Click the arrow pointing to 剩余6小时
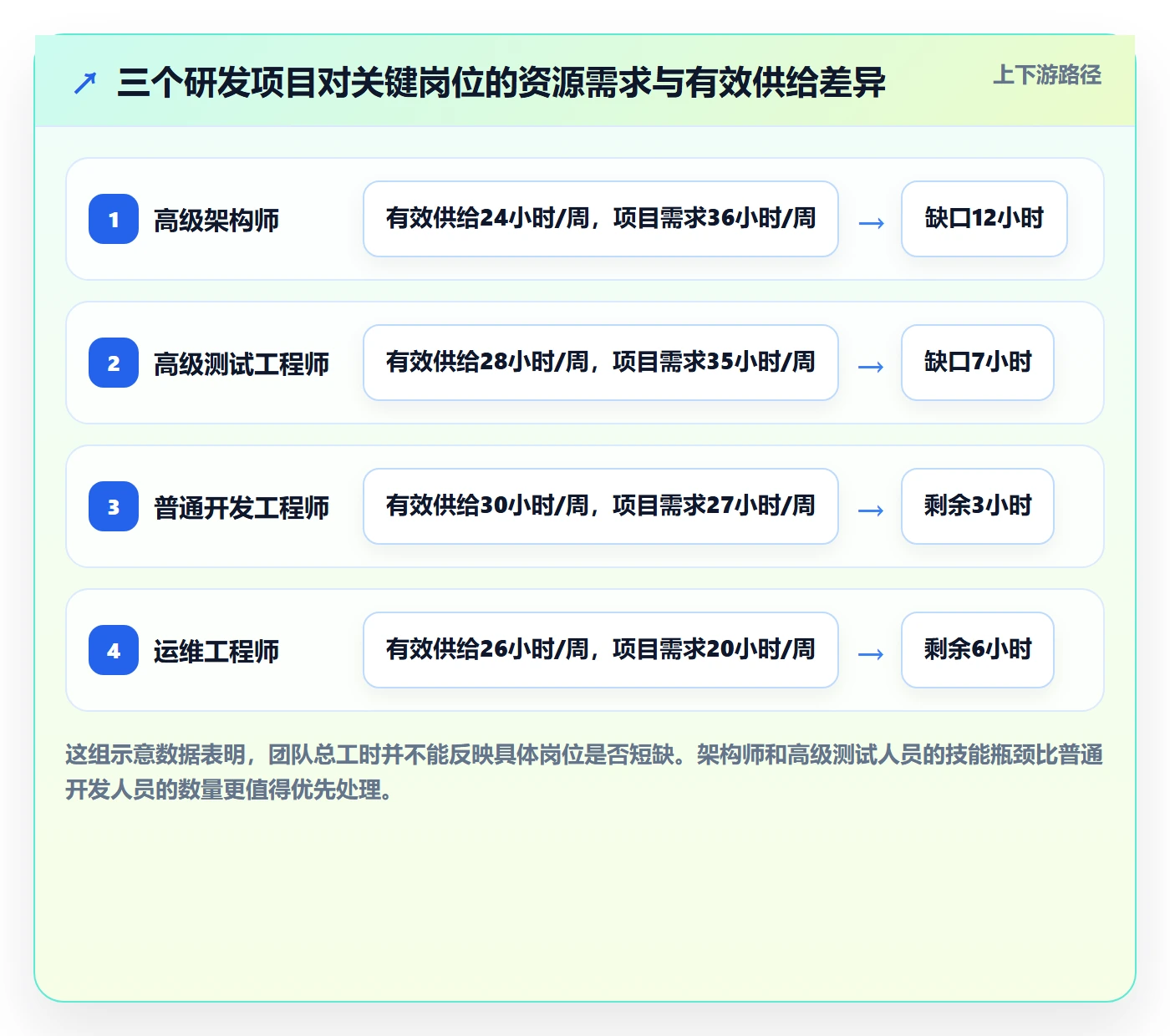 click(x=871, y=654)
